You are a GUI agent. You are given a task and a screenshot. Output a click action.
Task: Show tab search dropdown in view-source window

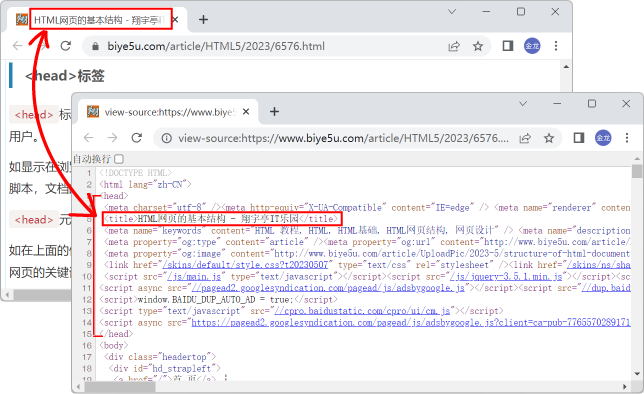coord(523,104)
